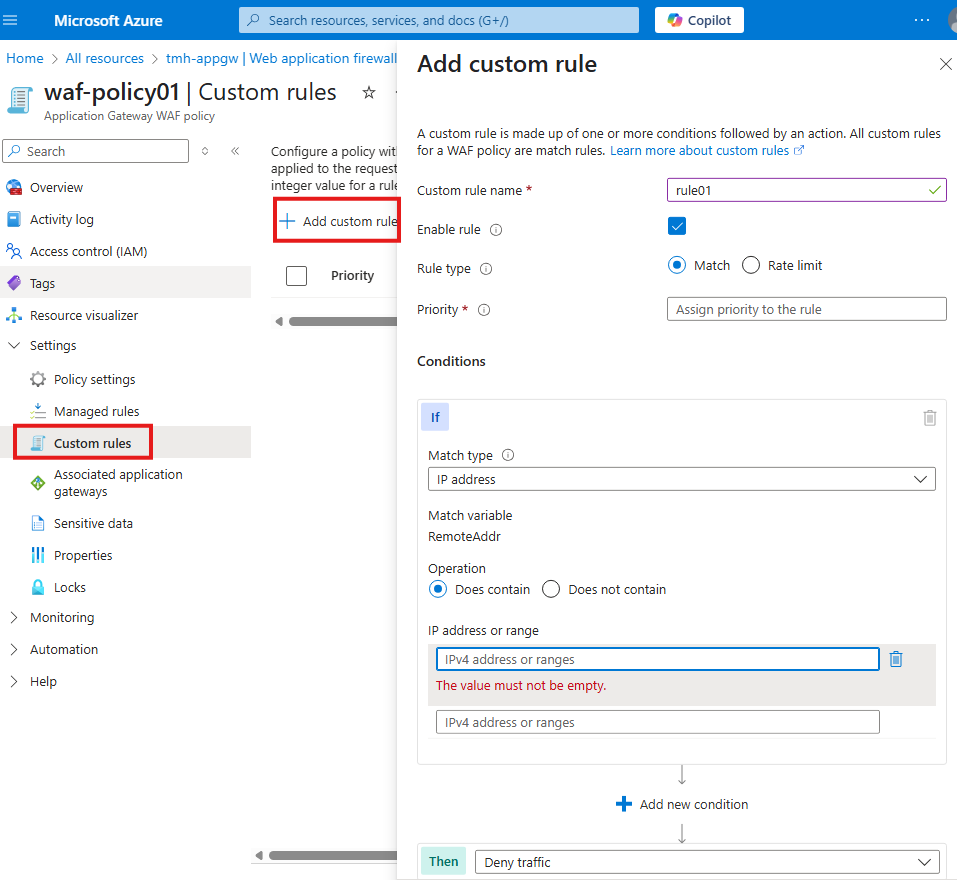Show info tooltip for Match type
957x880 pixels.
coord(508,455)
